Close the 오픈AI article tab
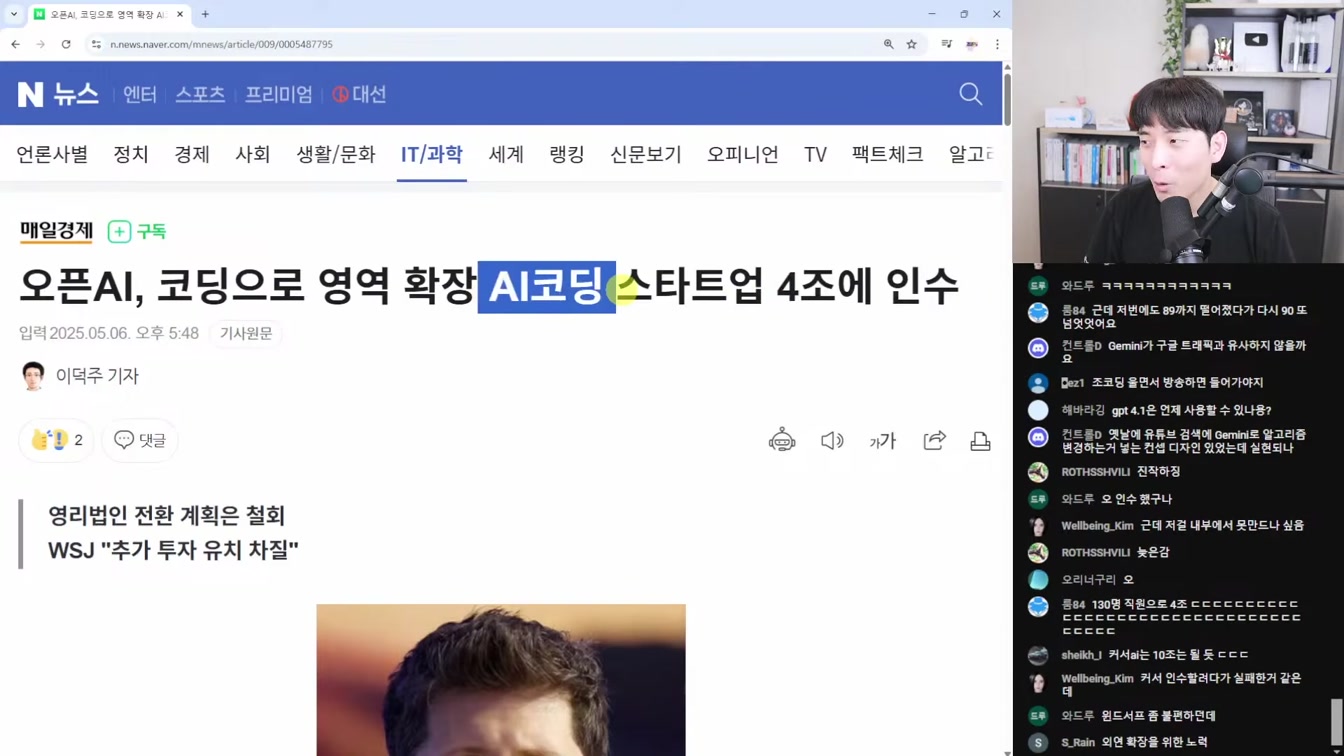 [x=180, y=14]
